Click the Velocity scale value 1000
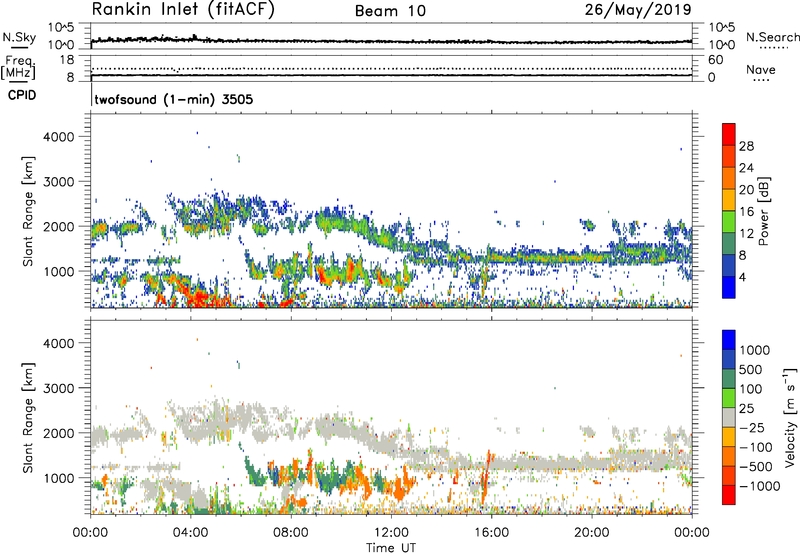The width and height of the screenshot is (800, 554). tap(755, 350)
